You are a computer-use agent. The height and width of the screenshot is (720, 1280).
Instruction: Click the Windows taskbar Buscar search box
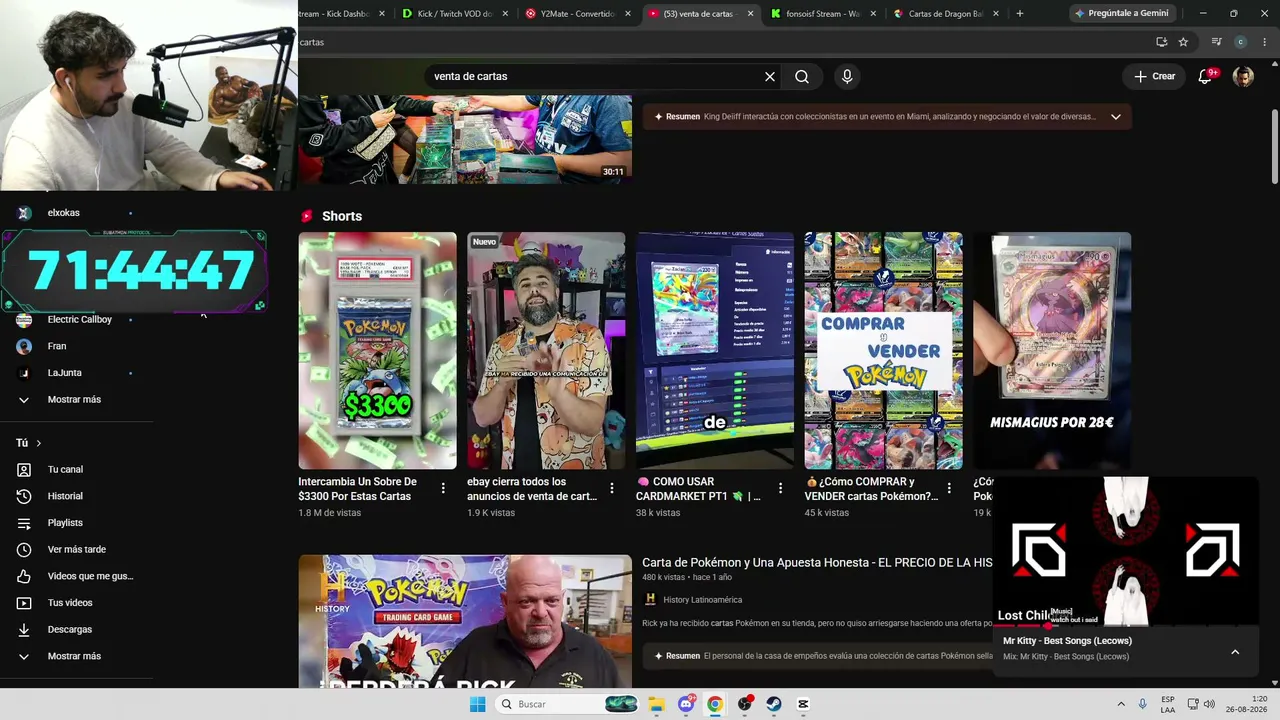point(567,704)
